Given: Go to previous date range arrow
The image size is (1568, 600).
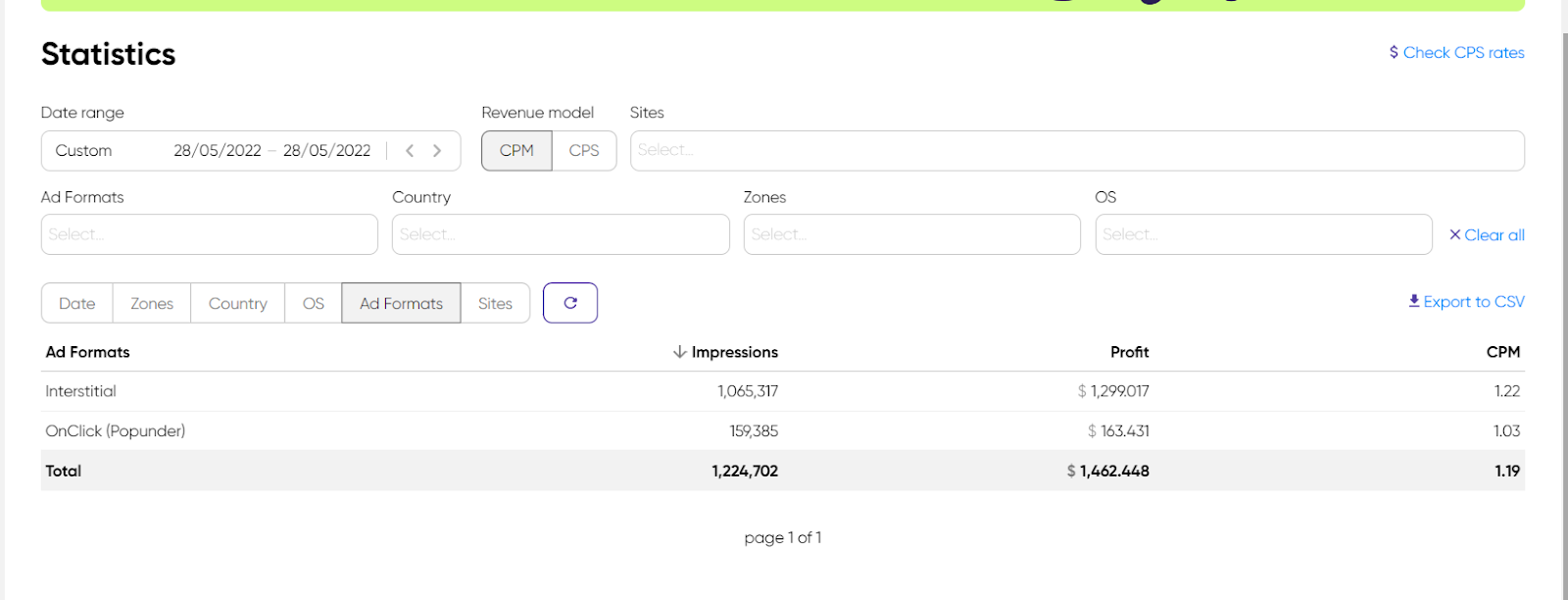Looking at the screenshot, I should point(410,151).
